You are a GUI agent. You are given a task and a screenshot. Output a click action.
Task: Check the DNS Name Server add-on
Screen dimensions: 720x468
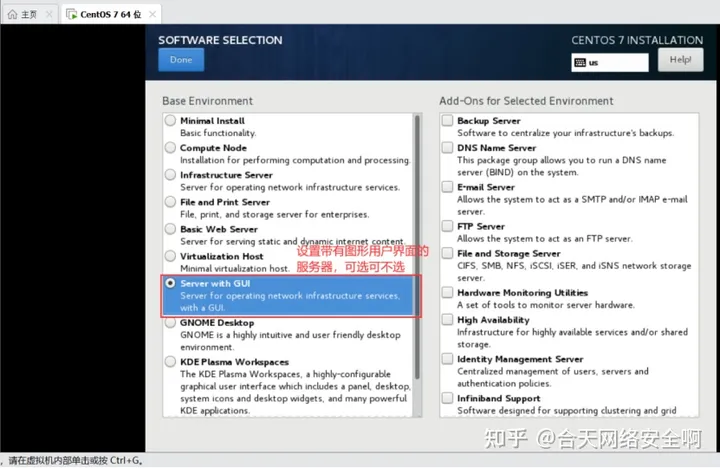447,147
